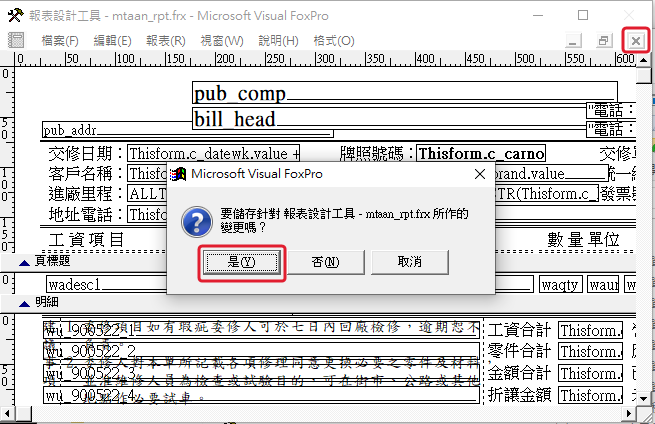Maximize the main FoxPro window
Image resolution: width=655 pixels, height=424 pixels.
583,15
